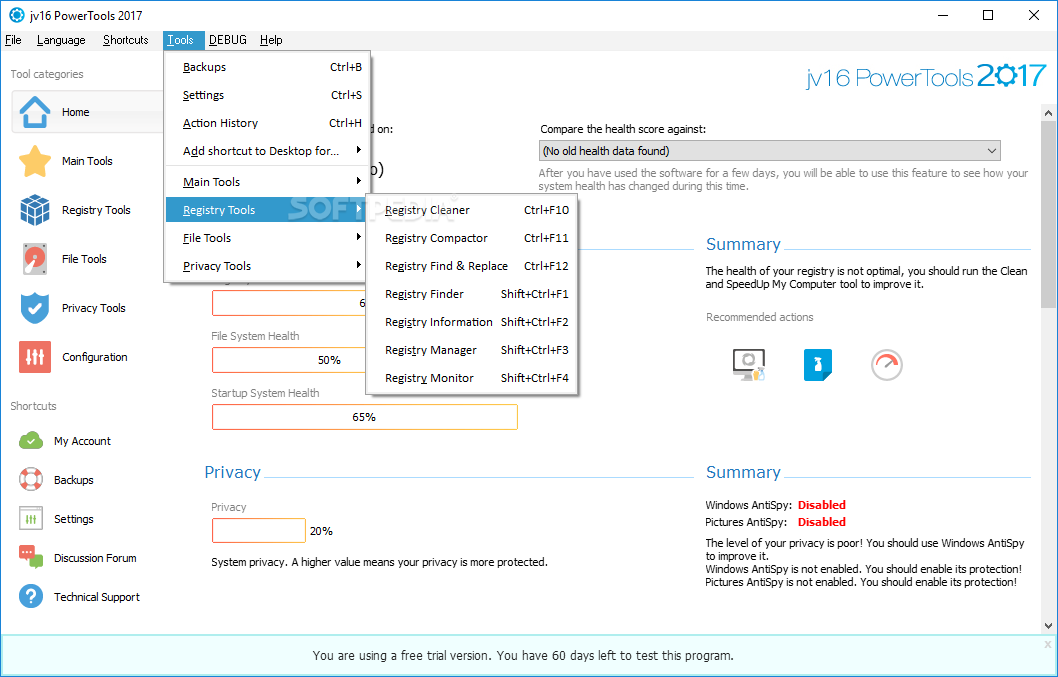The width and height of the screenshot is (1058, 677).
Task: Open the Technical Support shortcut label
Action: [96, 597]
